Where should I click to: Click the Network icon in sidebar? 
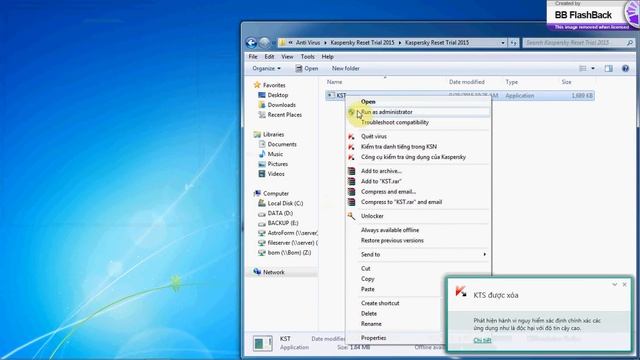point(257,272)
